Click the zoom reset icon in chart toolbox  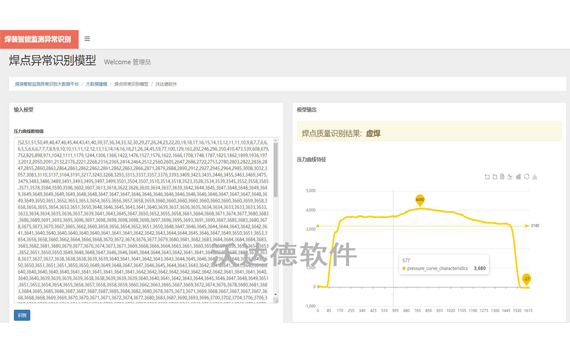tap(495, 177)
